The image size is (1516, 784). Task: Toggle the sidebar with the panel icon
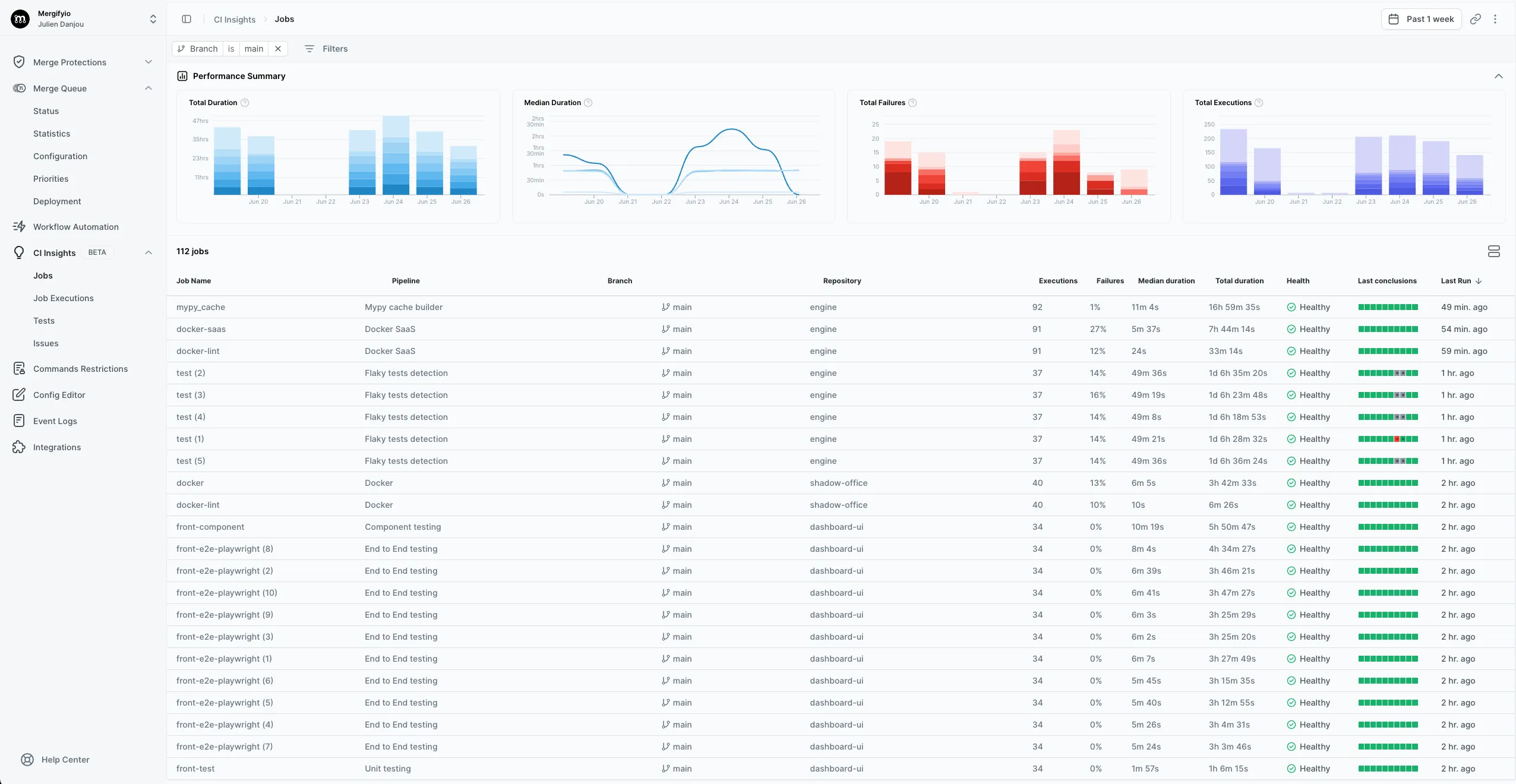click(x=187, y=18)
